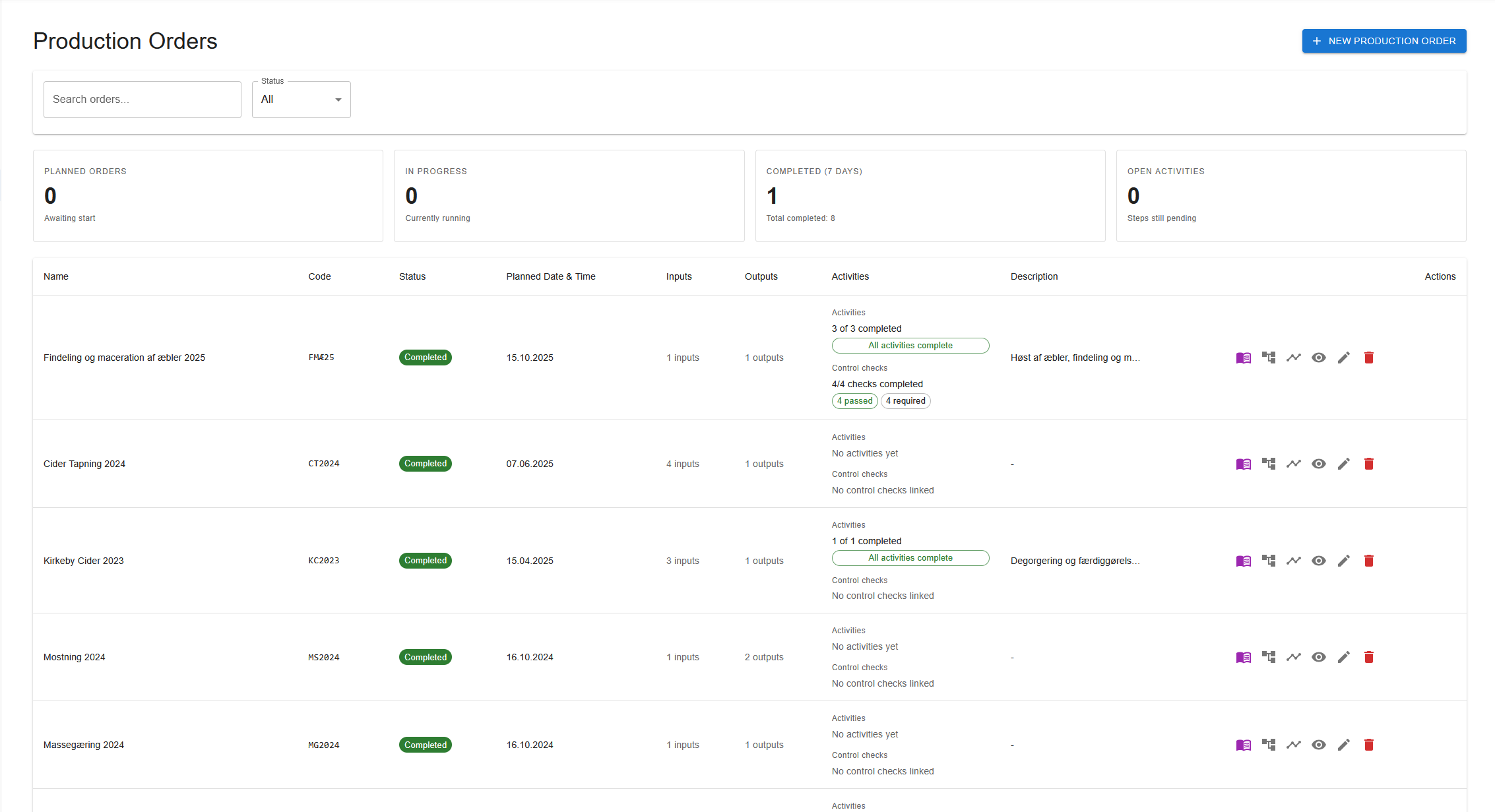
Task: Click eye icon on Kirkeby Cider 2023 row
Action: [x=1318, y=561]
